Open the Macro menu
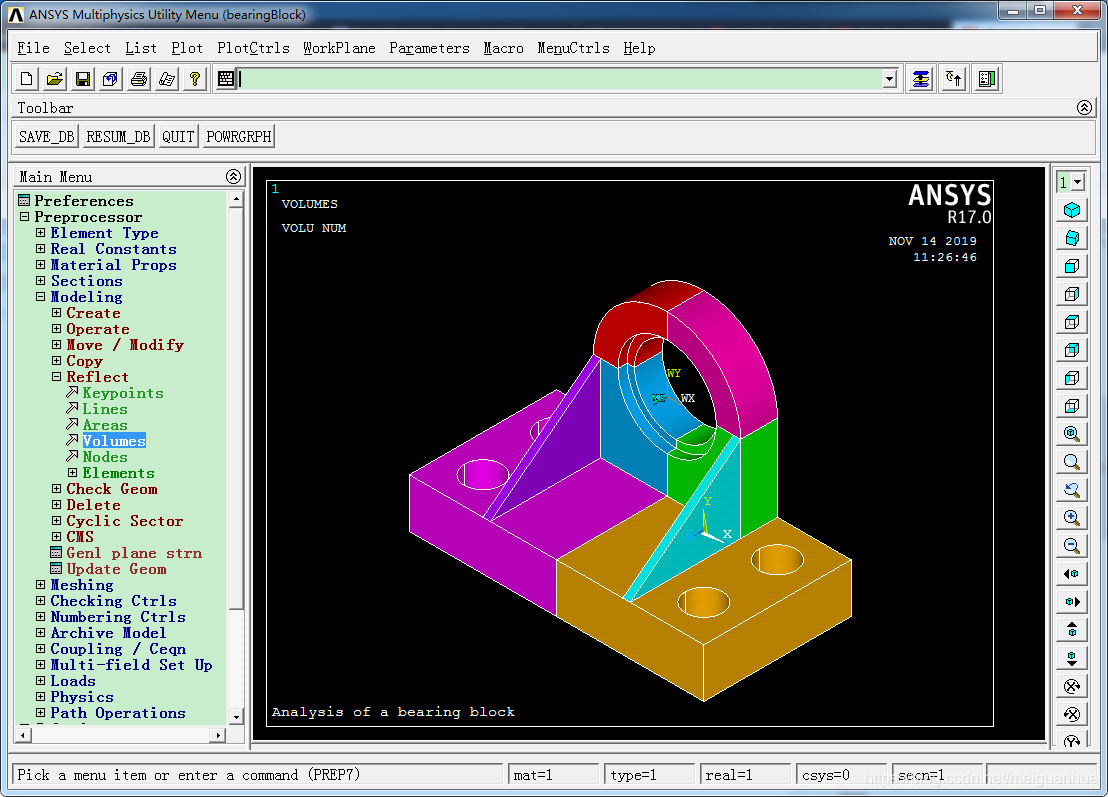The width and height of the screenshot is (1108, 797). click(503, 48)
